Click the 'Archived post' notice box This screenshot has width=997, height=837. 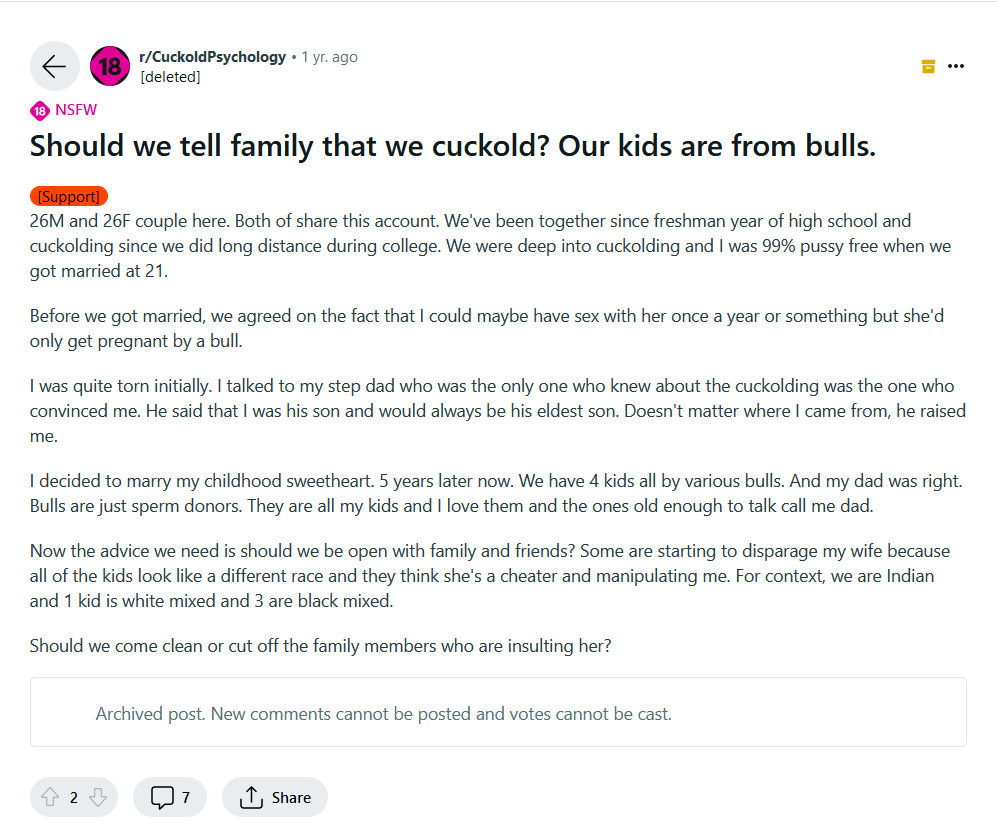(498, 713)
